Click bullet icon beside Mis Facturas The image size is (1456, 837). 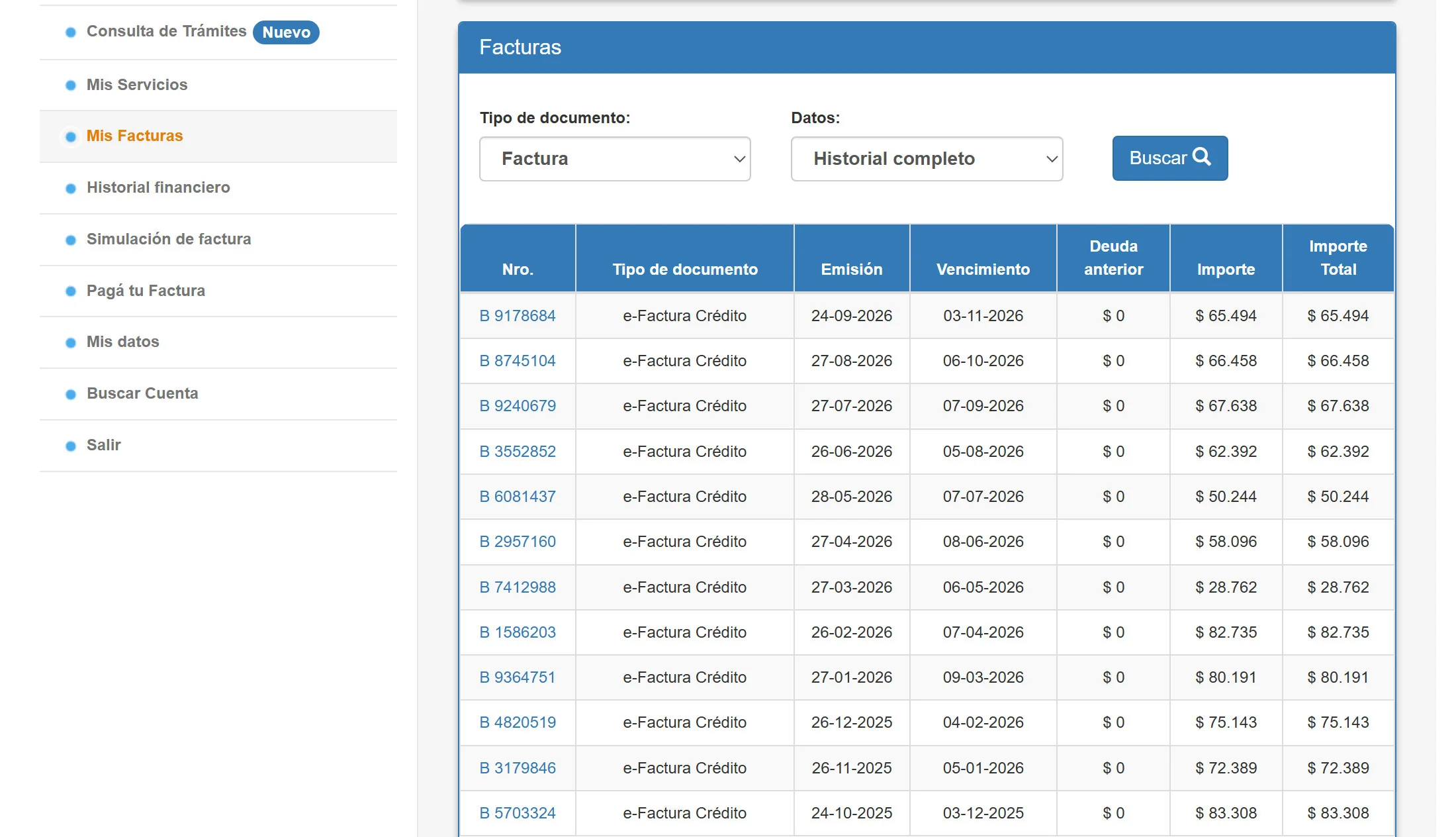[71, 136]
